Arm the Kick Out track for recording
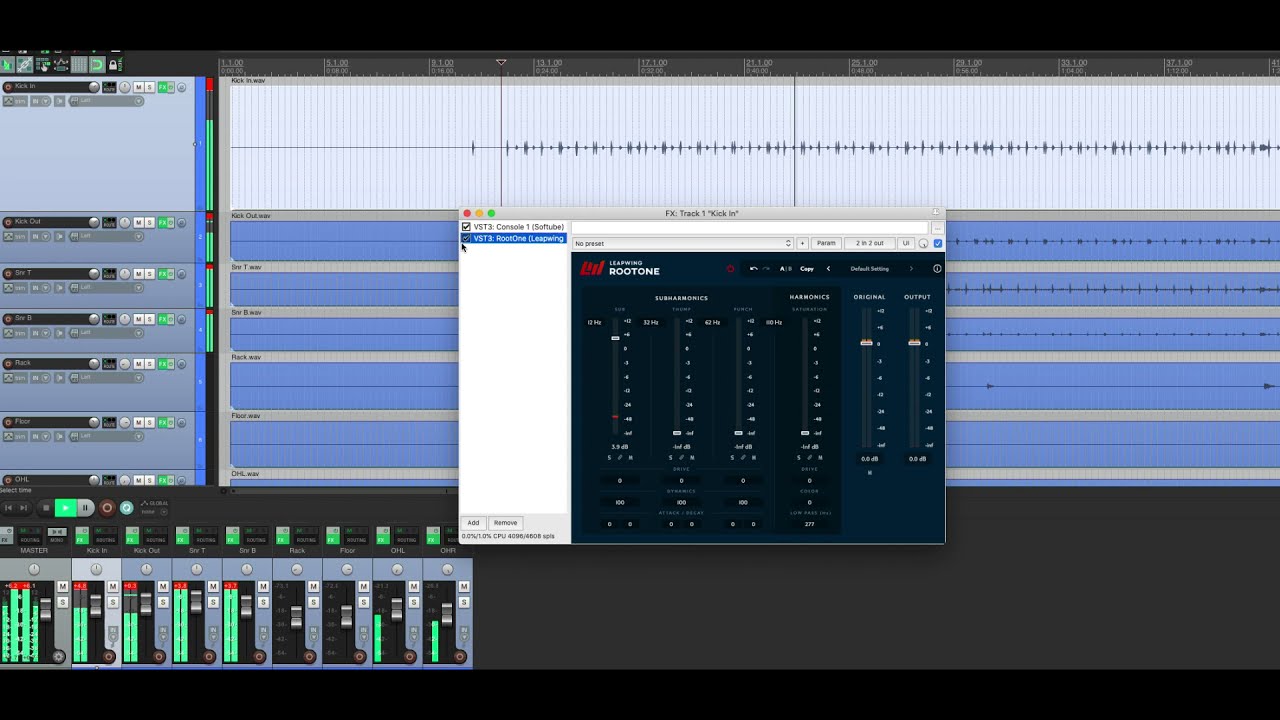Image resolution: width=1280 pixels, height=720 pixels. point(8,222)
